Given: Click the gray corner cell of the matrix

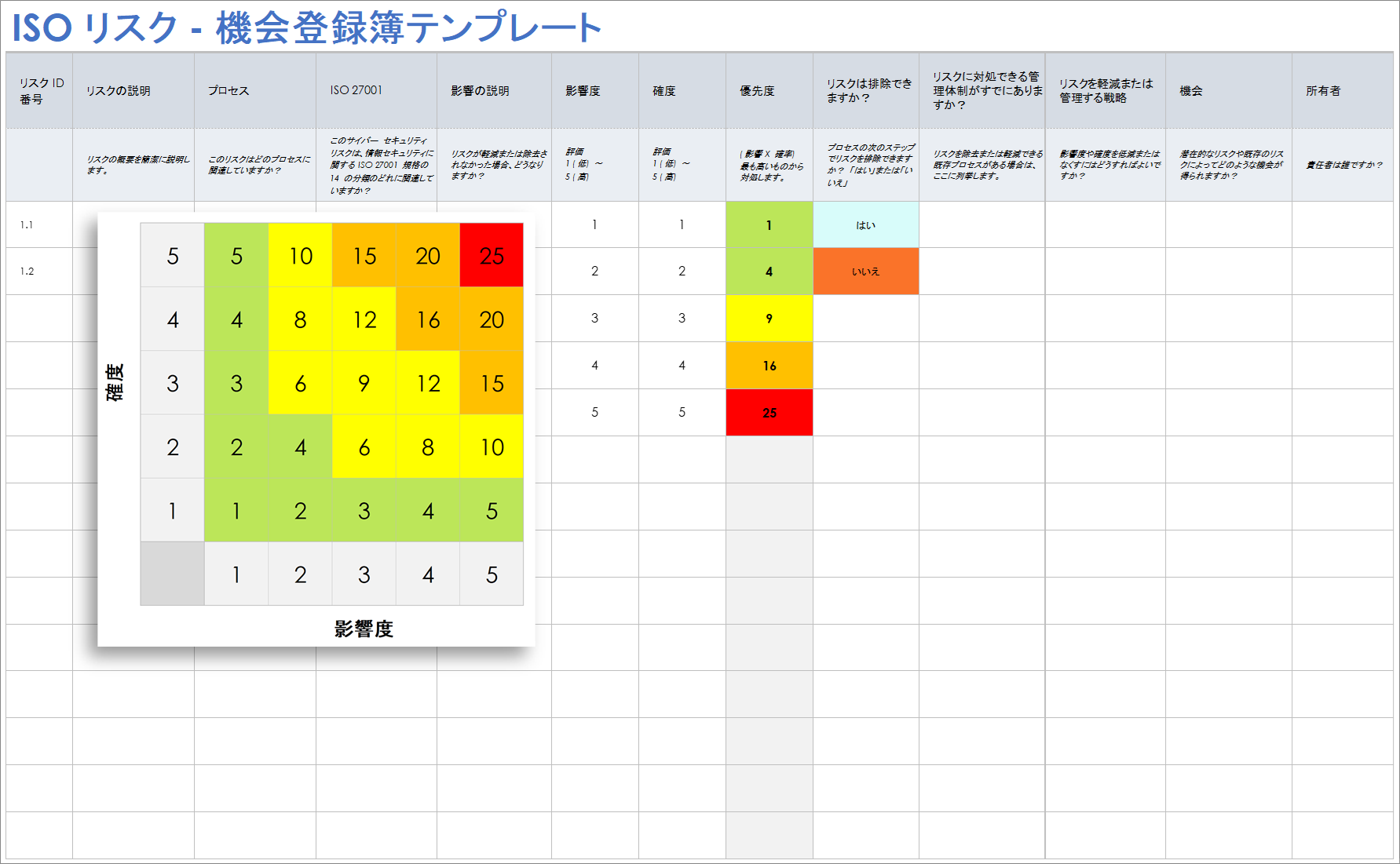Looking at the screenshot, I should point(173,574).
